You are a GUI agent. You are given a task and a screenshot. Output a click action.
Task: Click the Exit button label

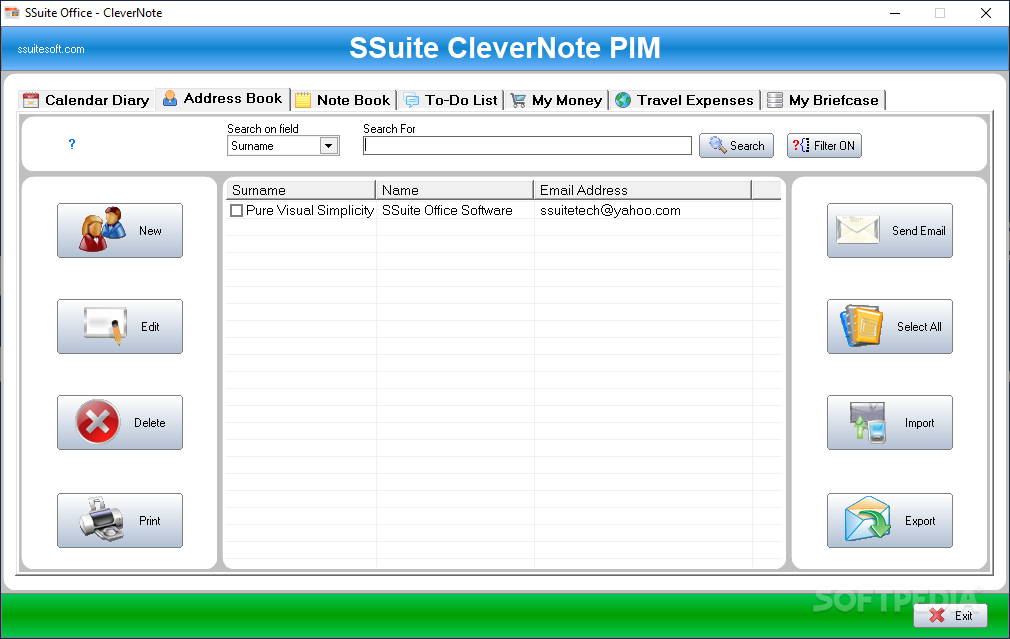[964, 616]
